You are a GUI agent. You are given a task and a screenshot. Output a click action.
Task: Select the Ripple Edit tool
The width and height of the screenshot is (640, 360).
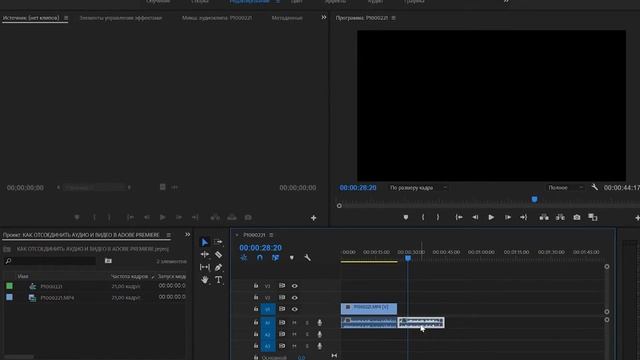[204, 255]
